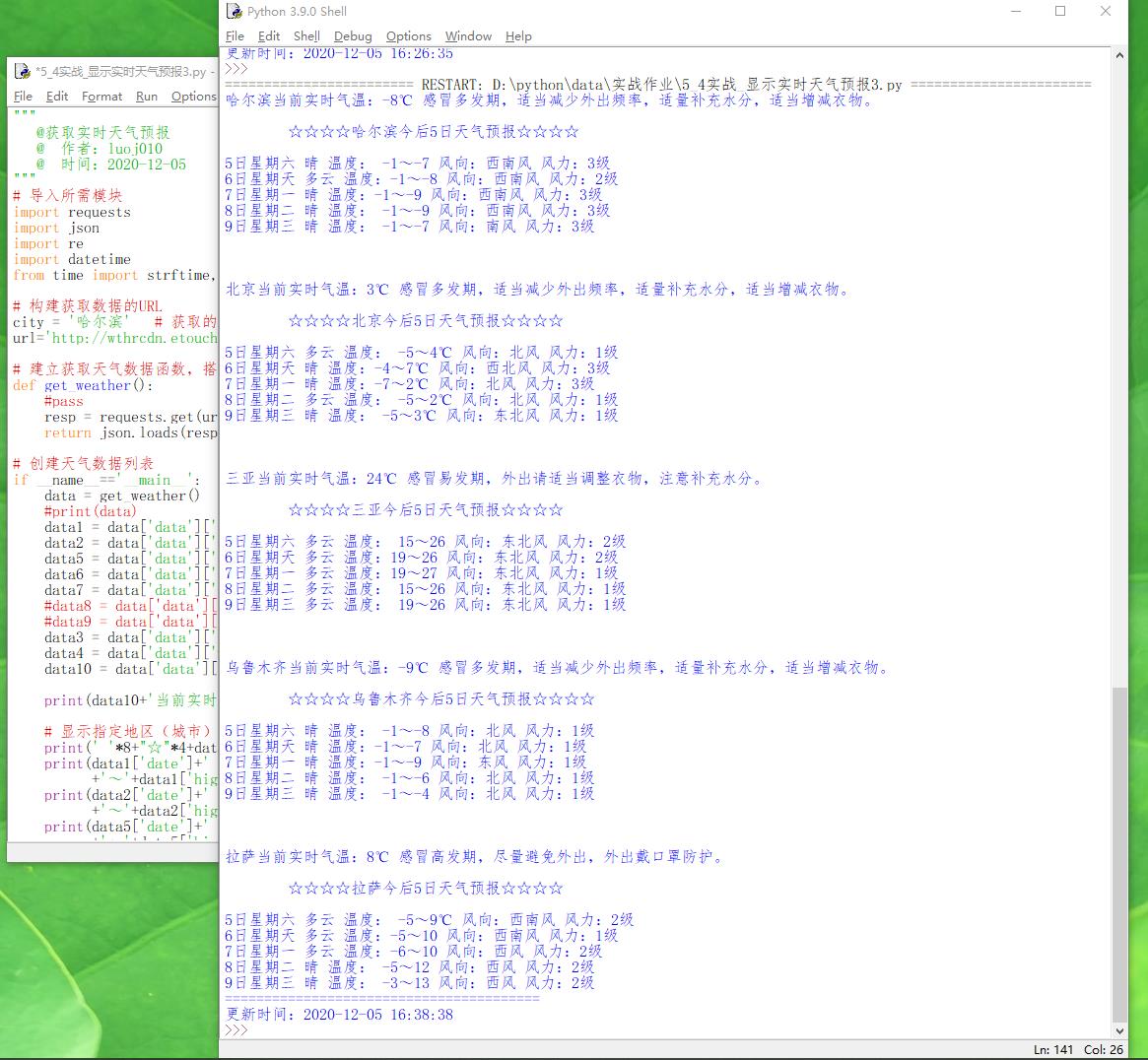This screenshot has width=1148, height=1060.
Task: Click '#pass' comment line in editor
Action: (x=64, y=402)
